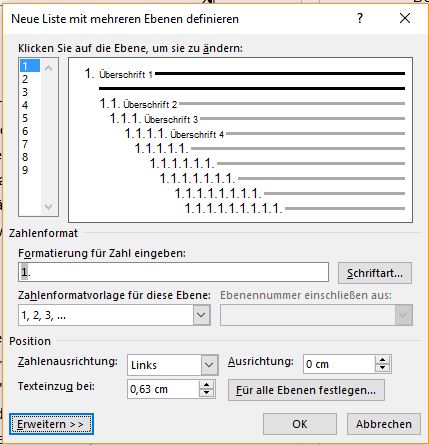Open the Schriftart font dialog
This screenshot has width=429, height=445.
pyautogui.click(x=375, y=273)
